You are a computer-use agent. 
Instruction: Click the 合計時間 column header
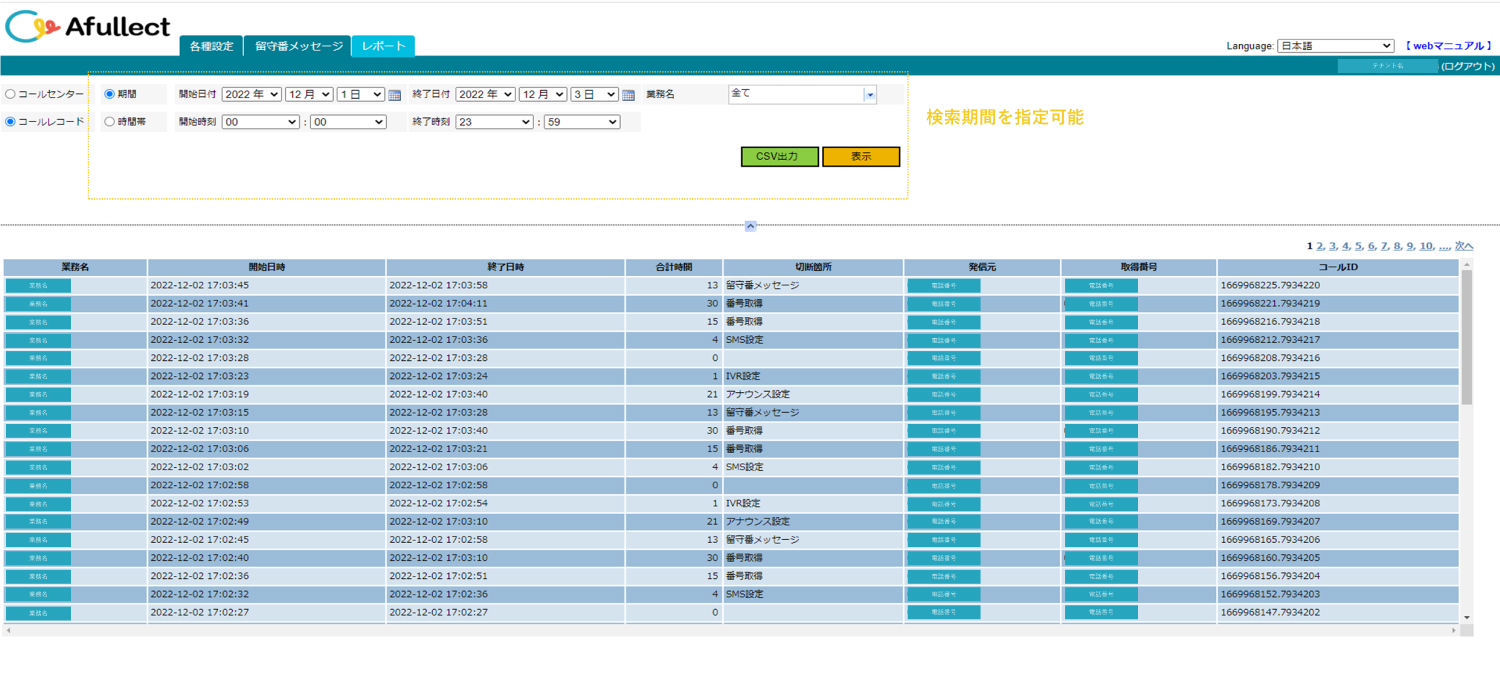(x=674, y=268)
